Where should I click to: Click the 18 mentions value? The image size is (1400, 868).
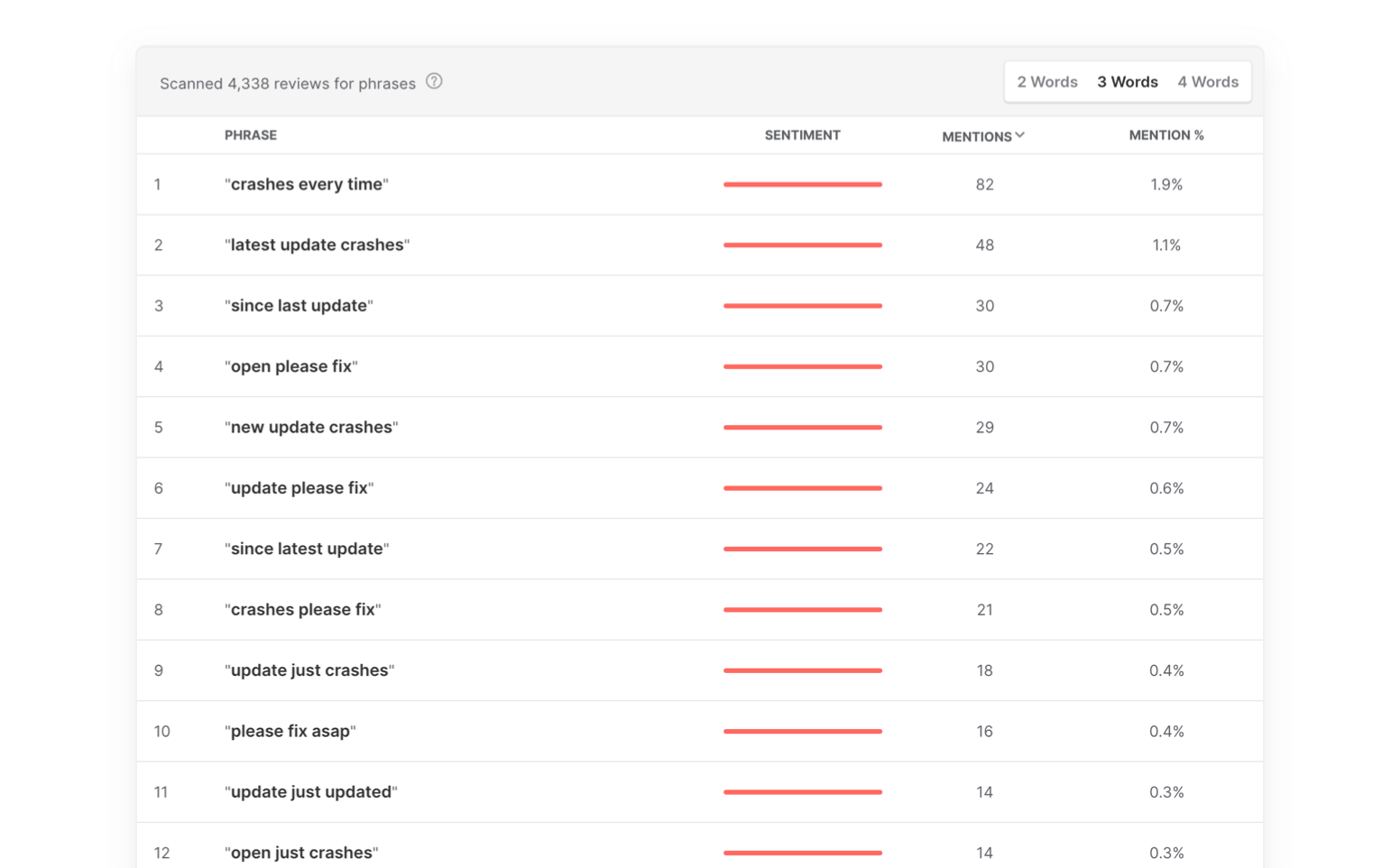pos(984,670)
